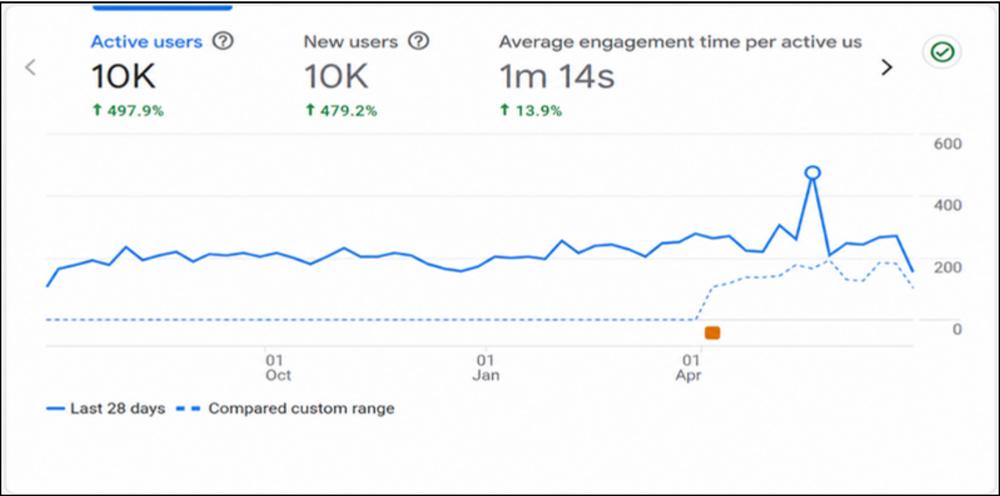Select Average engagement time metric tab
The image size is (1000, 496).
tap(680, 42)
